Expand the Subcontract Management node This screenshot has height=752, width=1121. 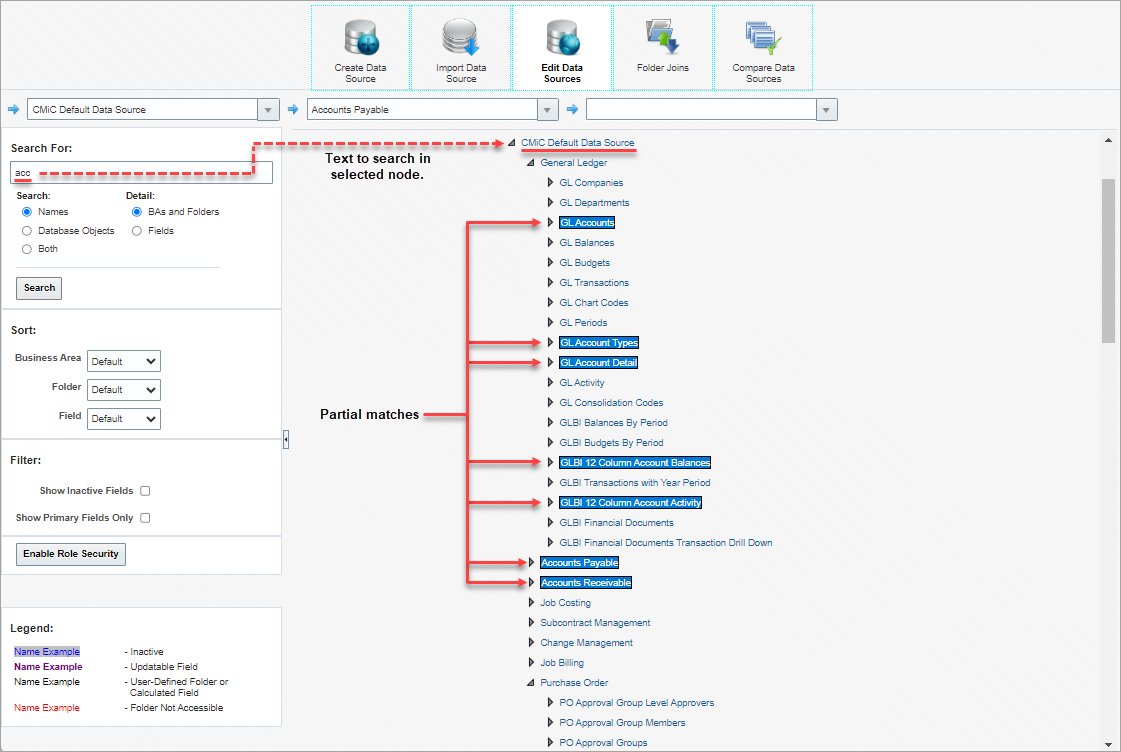pos(531,623)
